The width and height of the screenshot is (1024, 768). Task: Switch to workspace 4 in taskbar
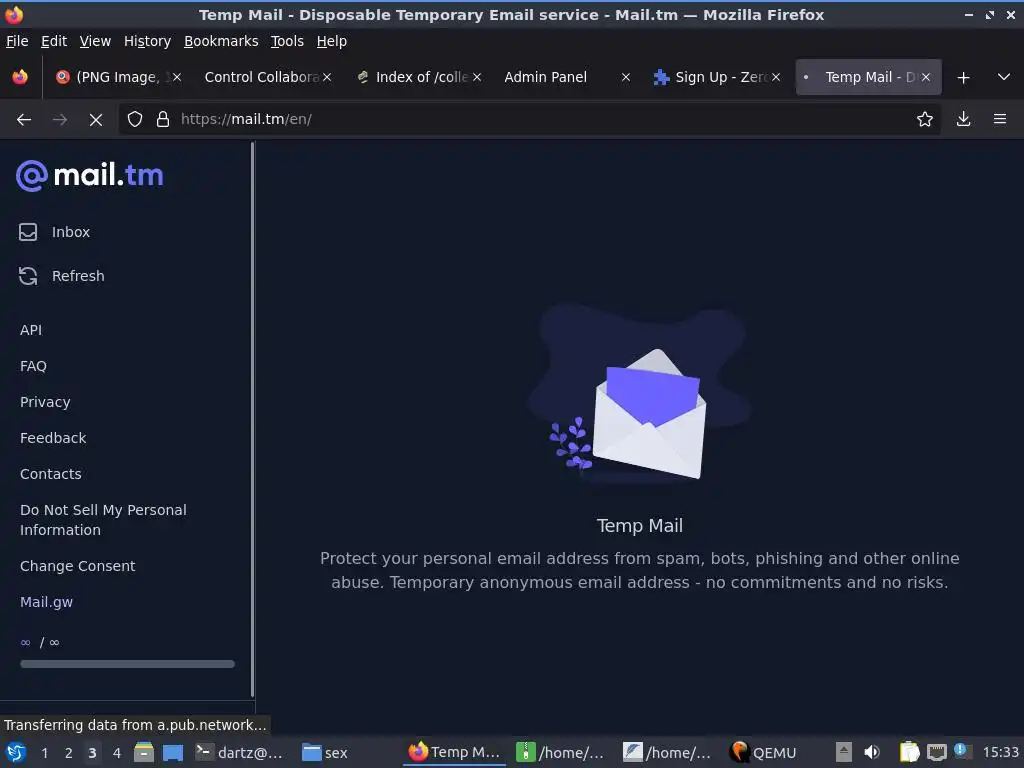click(117, 753)
